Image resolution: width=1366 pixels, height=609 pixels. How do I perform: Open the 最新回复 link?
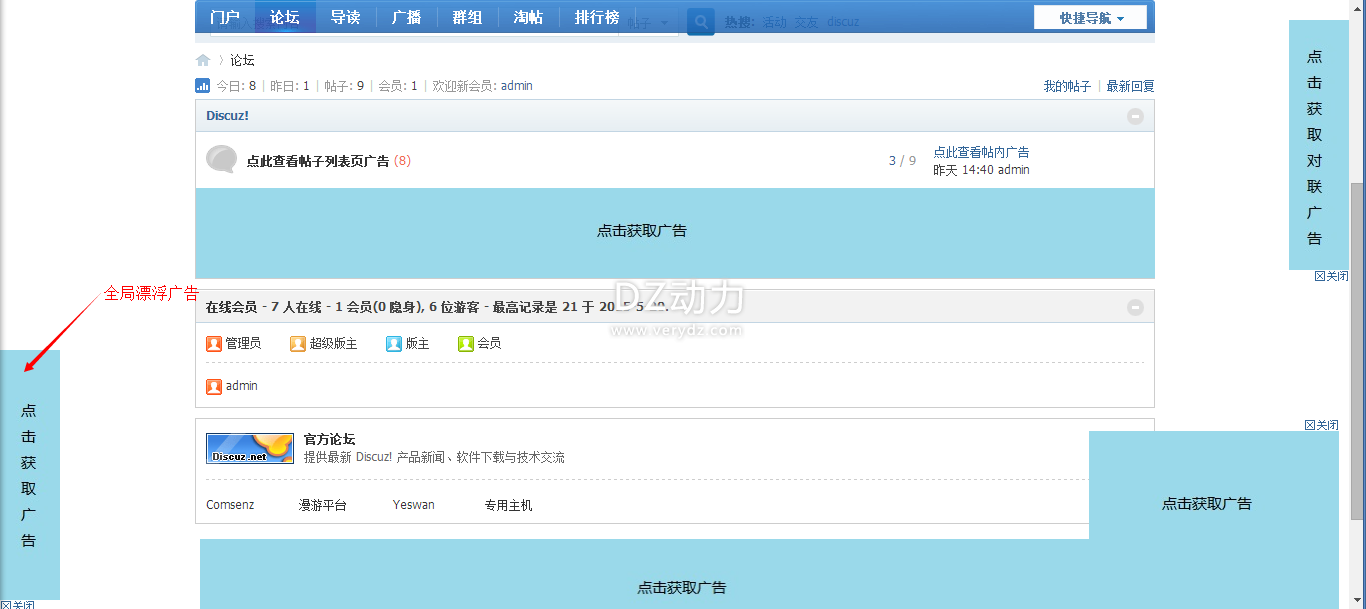tap(1130, 86)
